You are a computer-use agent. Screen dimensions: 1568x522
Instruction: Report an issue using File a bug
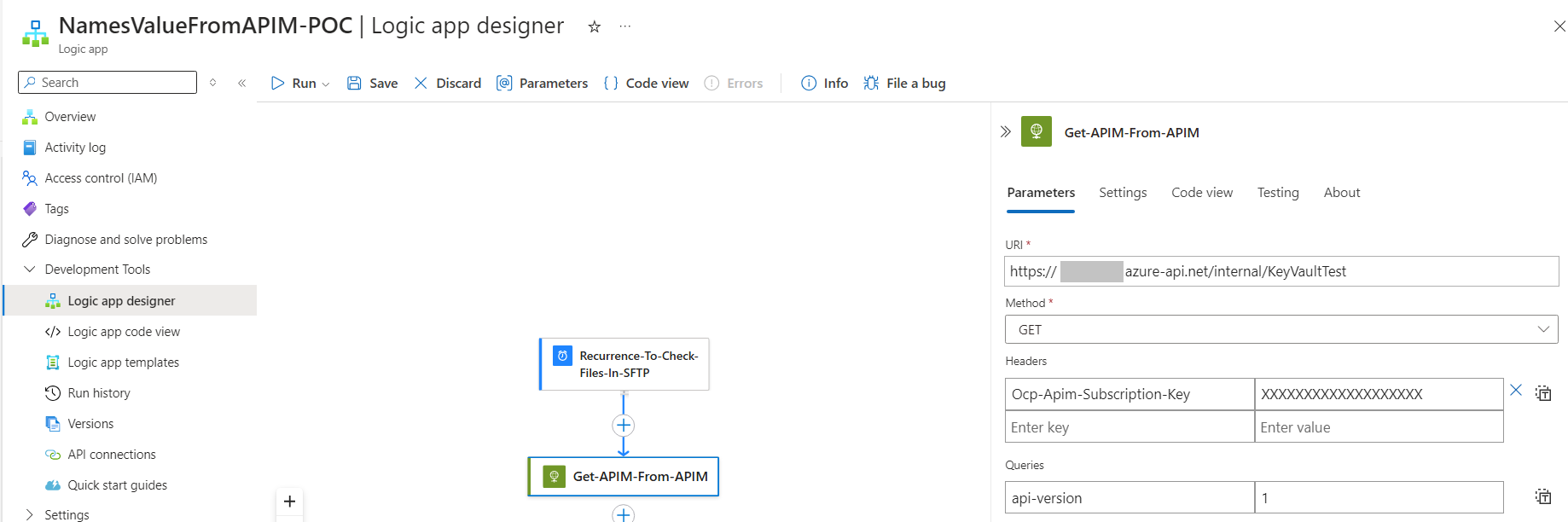click(x=905, y=83)
